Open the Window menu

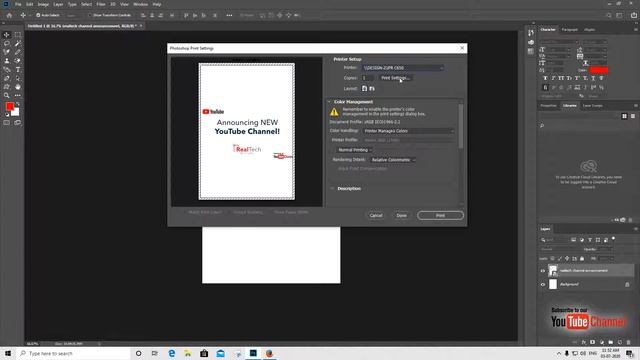coord(140,4)
